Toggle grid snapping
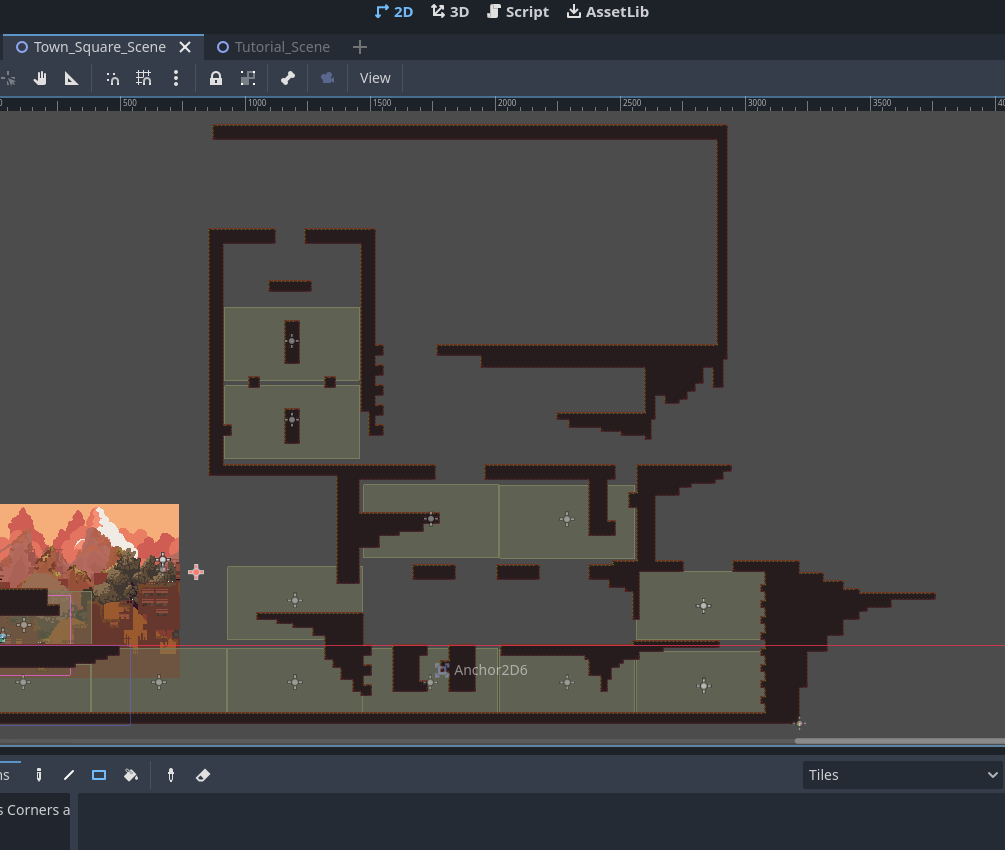1005x850 pixels. point(144,78)
